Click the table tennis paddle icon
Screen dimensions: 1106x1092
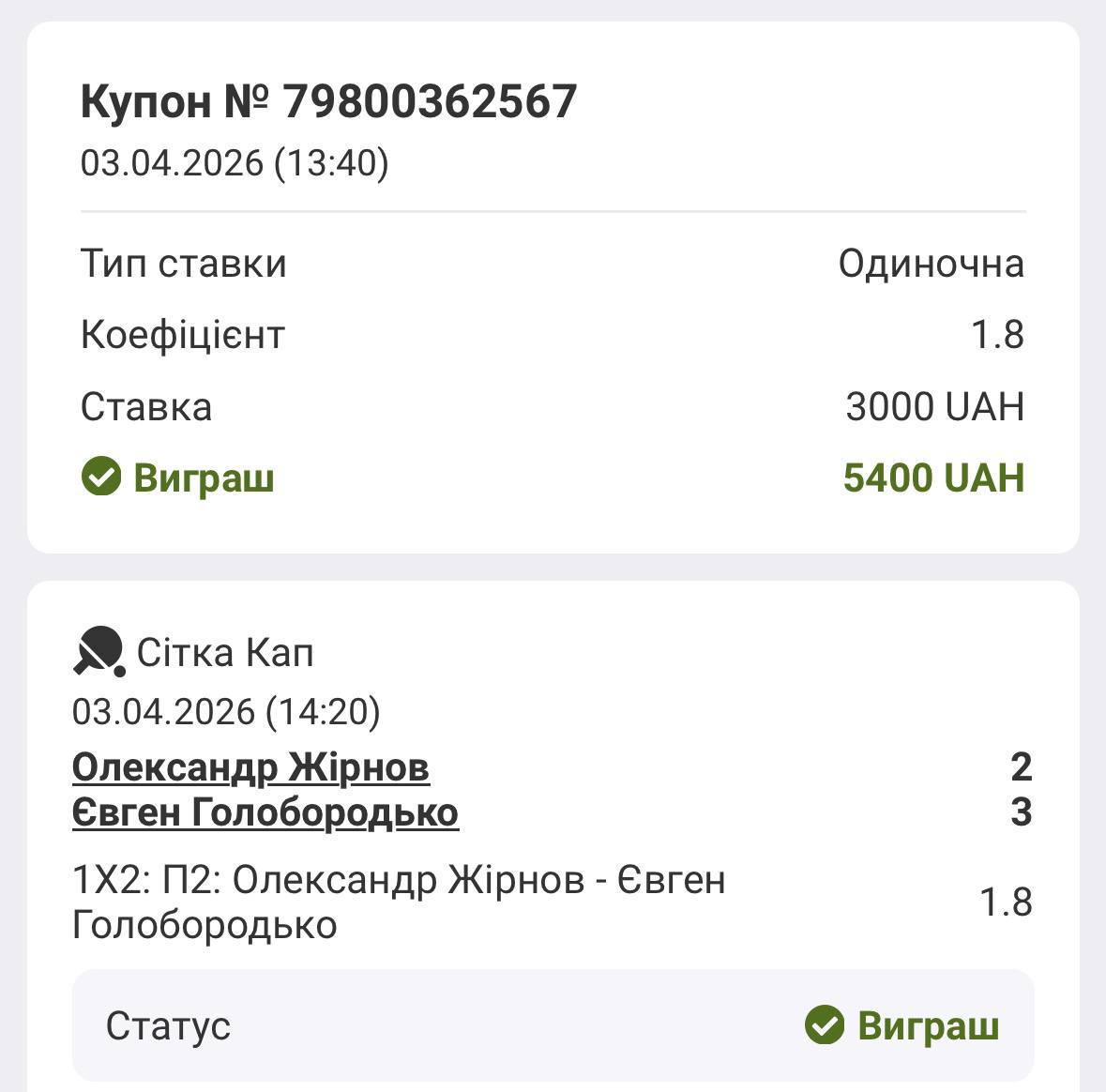point(98,651)
